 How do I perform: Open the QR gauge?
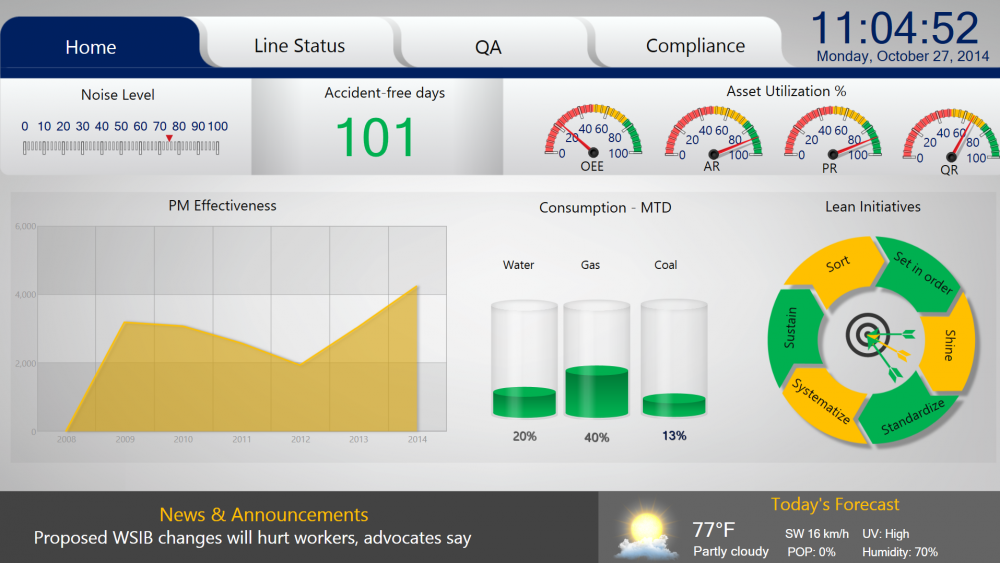click(951, 139)
